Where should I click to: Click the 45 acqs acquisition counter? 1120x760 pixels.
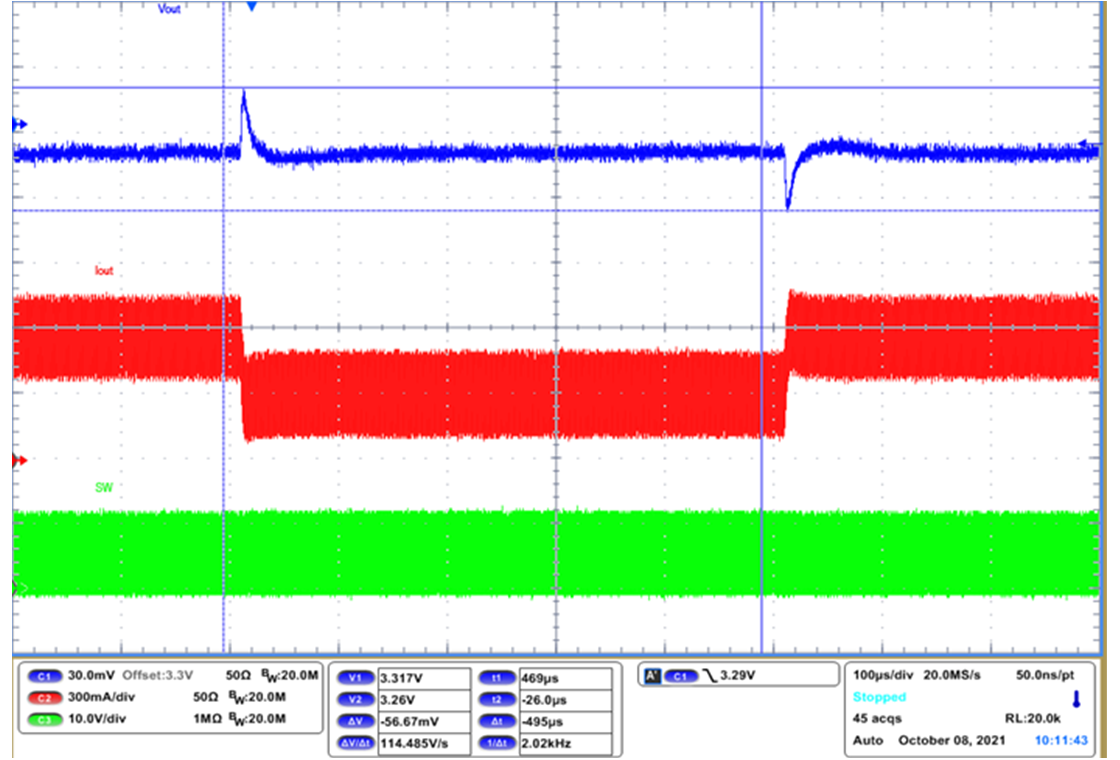pos(877,718)
